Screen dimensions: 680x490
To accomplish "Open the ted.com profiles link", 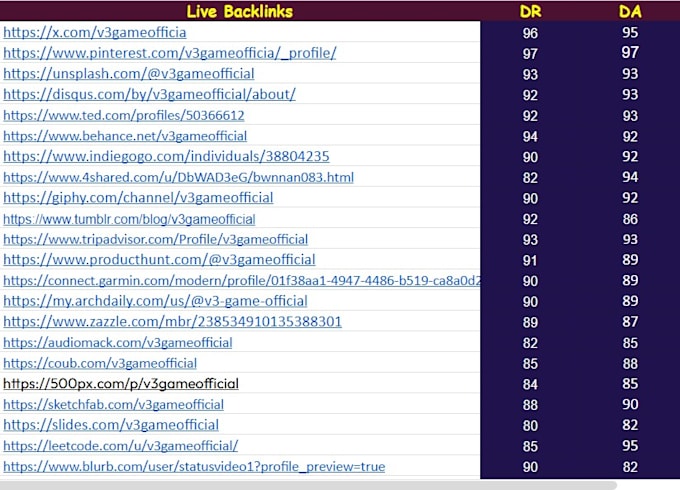I will point(124,115).
